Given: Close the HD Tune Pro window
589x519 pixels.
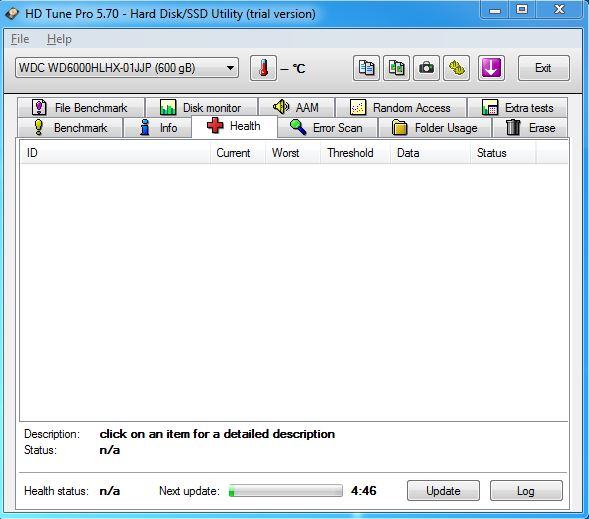Looking at the screenshot, I should point(559,9).
